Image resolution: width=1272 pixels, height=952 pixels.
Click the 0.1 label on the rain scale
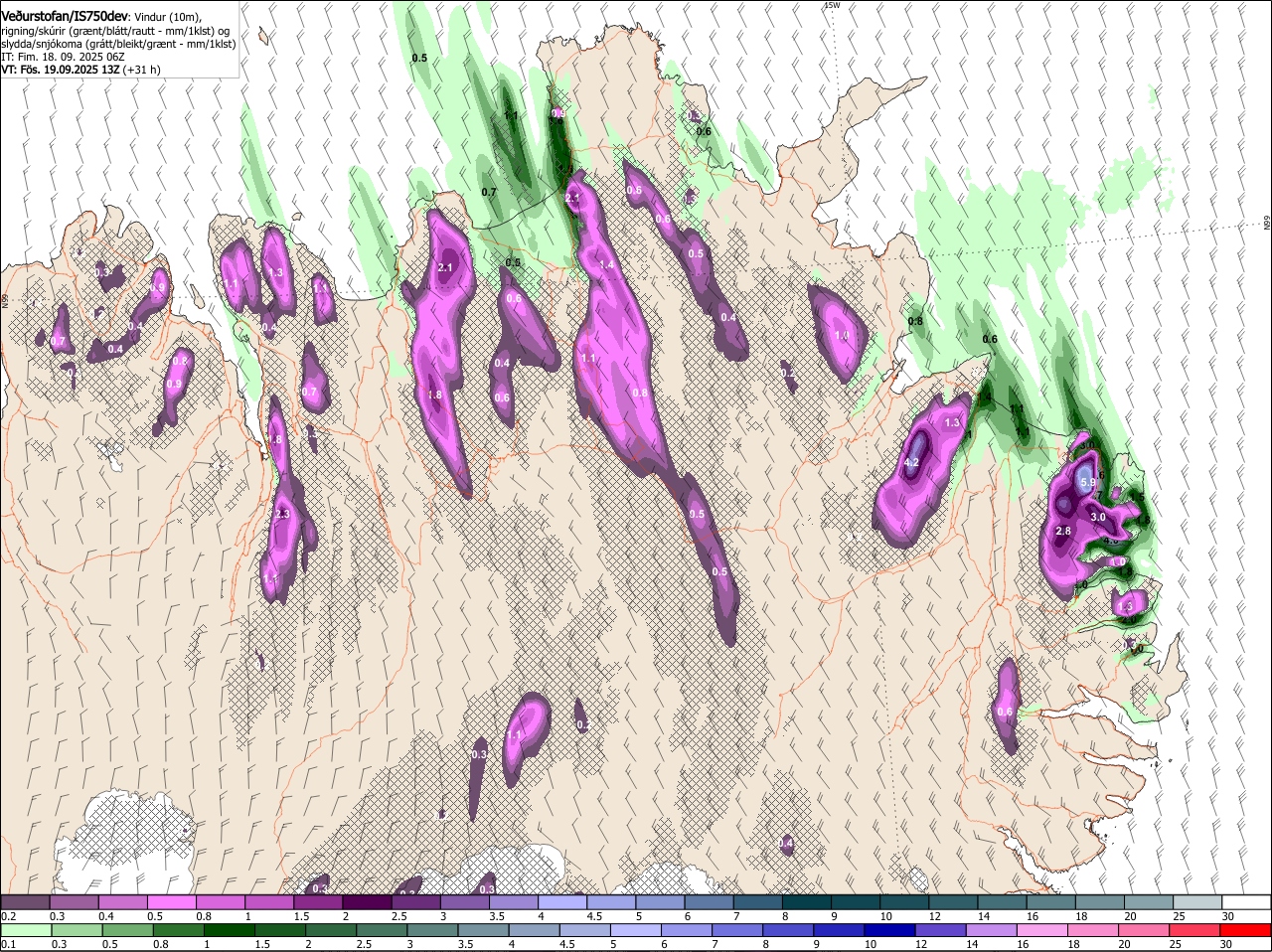coord(8,944)
